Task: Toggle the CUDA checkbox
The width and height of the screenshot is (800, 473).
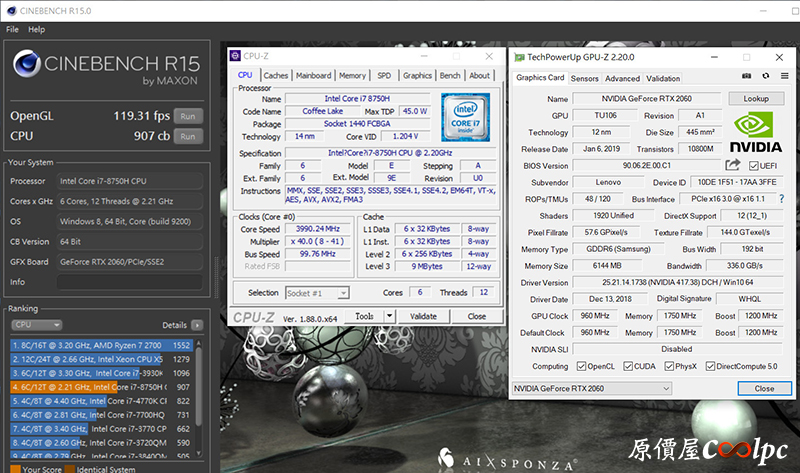Action: 628,366
